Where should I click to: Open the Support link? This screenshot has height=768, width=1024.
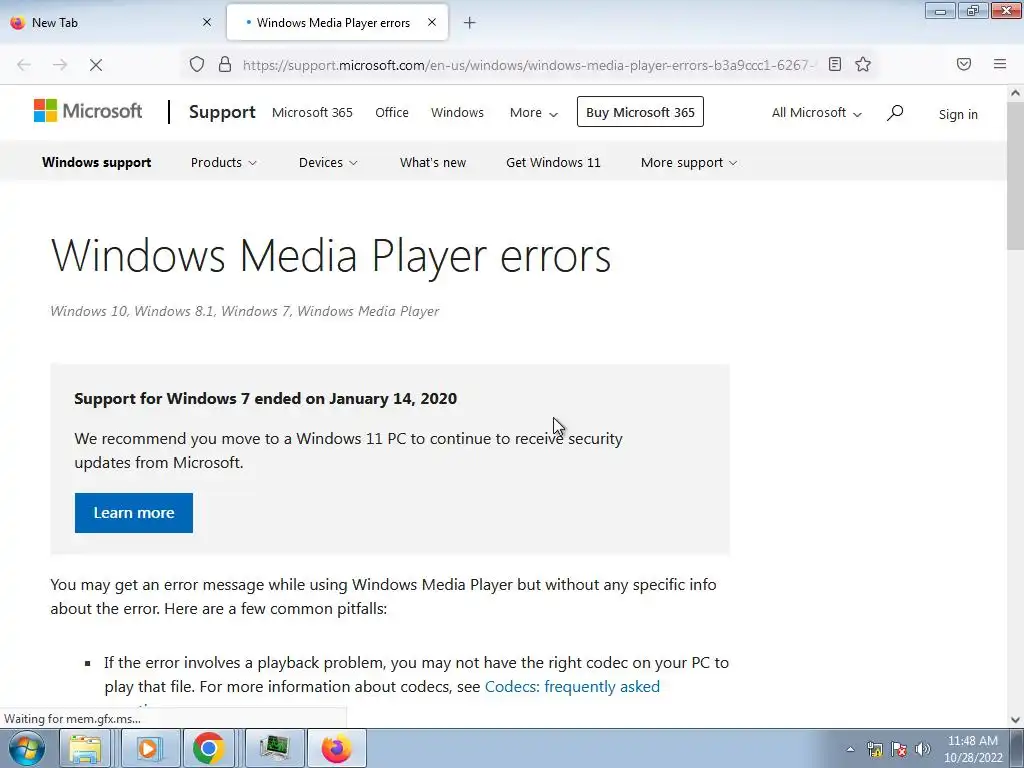(222, 112)
